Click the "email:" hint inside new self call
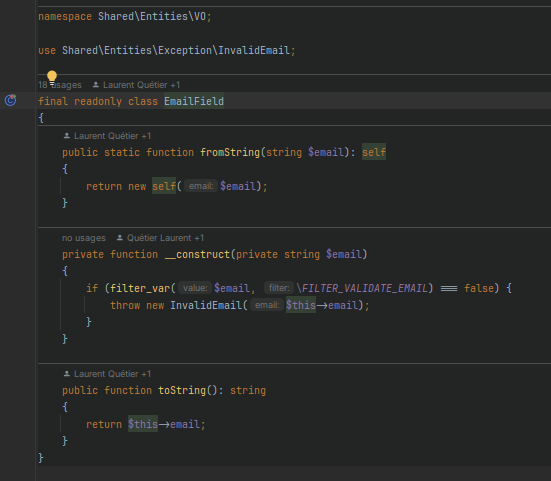 201,186
